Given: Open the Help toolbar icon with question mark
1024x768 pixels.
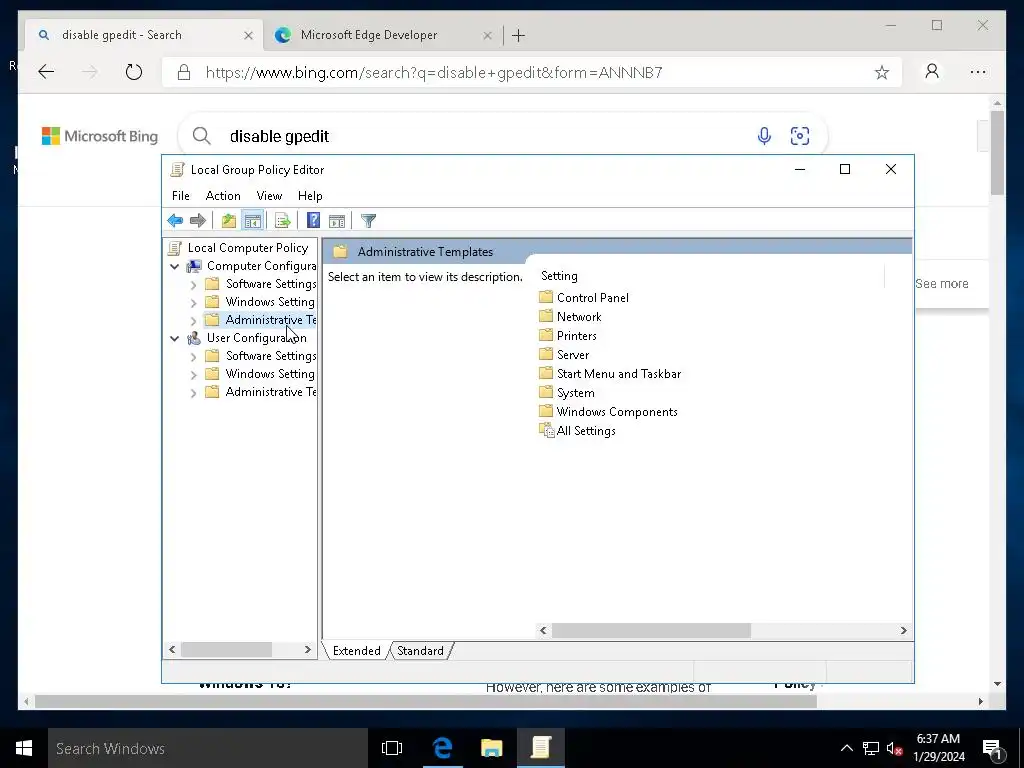Looking at the screenshot, I should (313, 221).
